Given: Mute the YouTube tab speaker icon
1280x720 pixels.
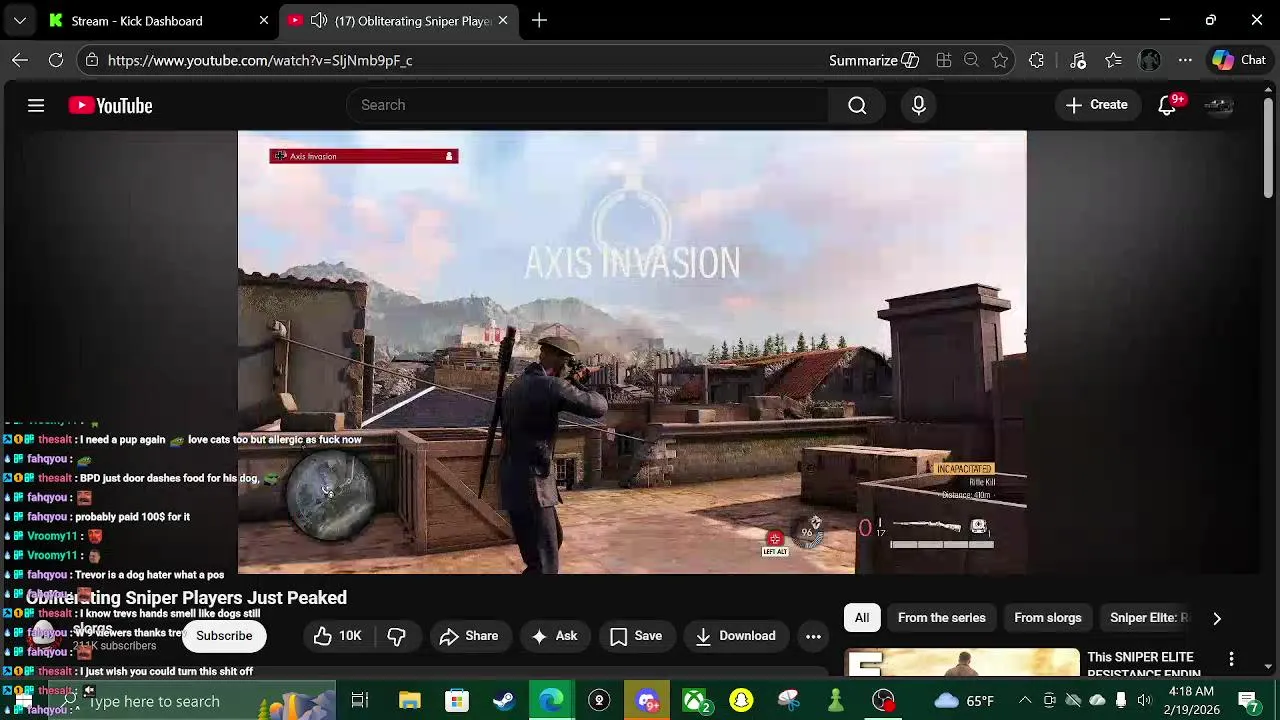Looking at the screenshot, I should (319, 20).
